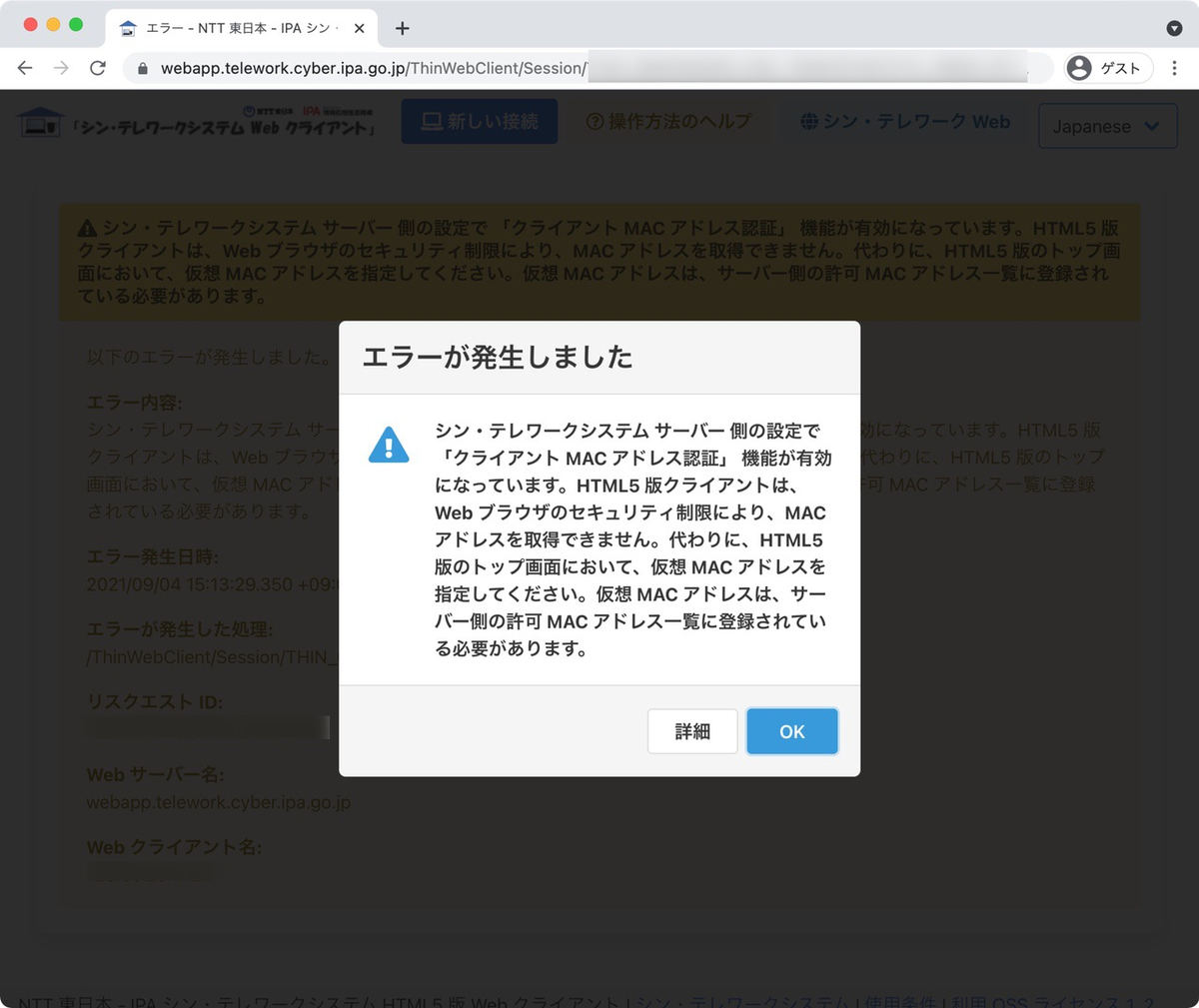1199x1008 pixels.
Task: Go back with the browser back arrow
Action: click(26, 68)
